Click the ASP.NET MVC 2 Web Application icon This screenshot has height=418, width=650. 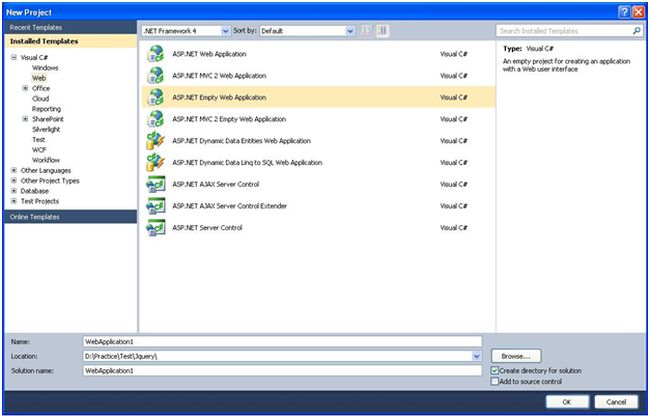[x=155, y=75]
